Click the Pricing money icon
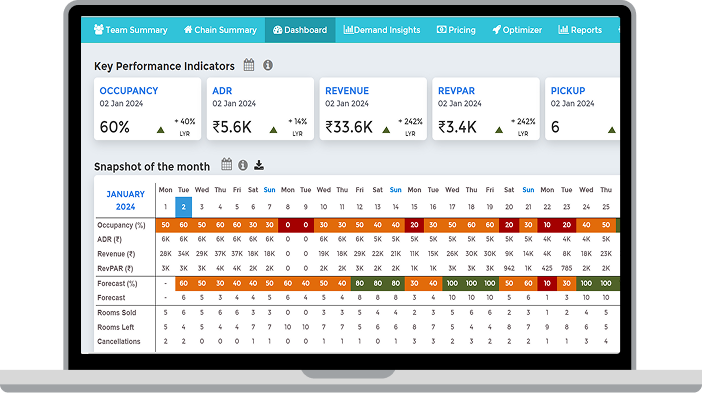 click(441, 30)
